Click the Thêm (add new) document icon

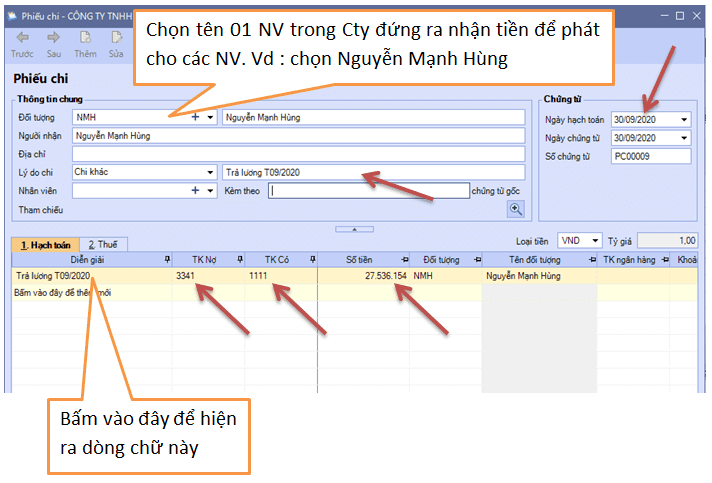coord(86,39)
